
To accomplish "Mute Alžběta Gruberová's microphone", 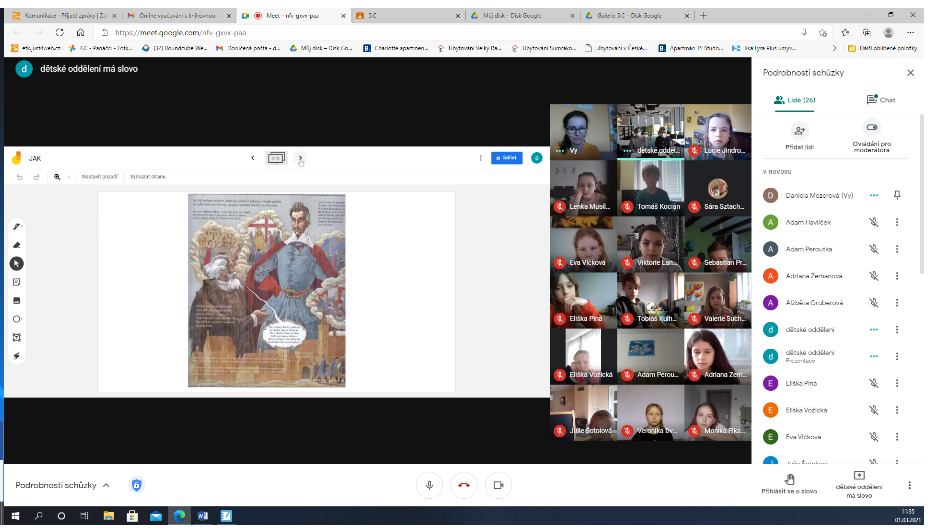I will 874,302.
